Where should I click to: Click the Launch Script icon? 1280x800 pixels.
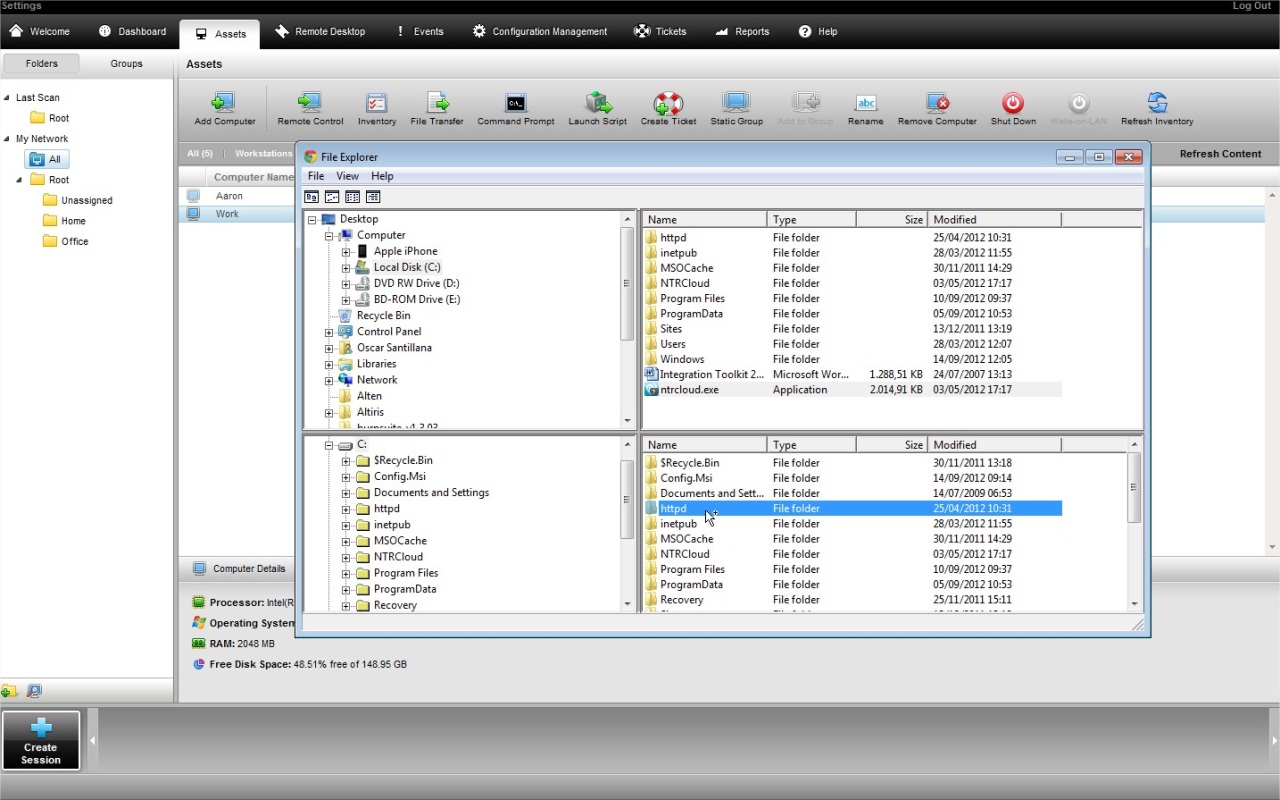598,103
